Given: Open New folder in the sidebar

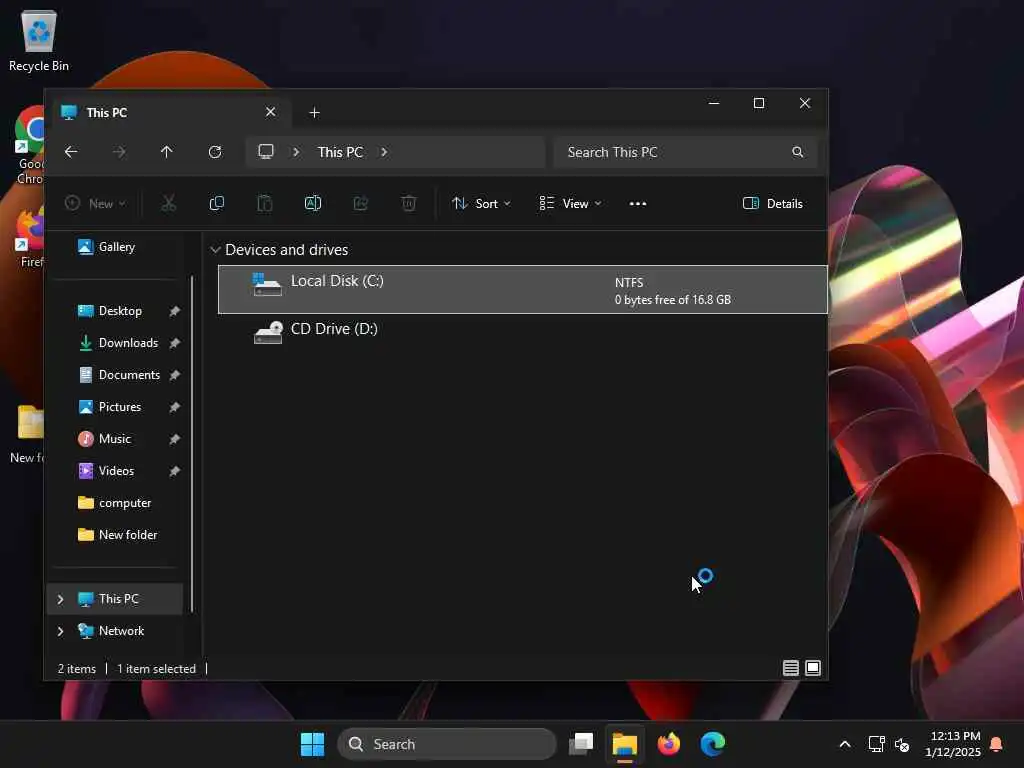Looking at the screenshot, I should click(x=128, y=535).
